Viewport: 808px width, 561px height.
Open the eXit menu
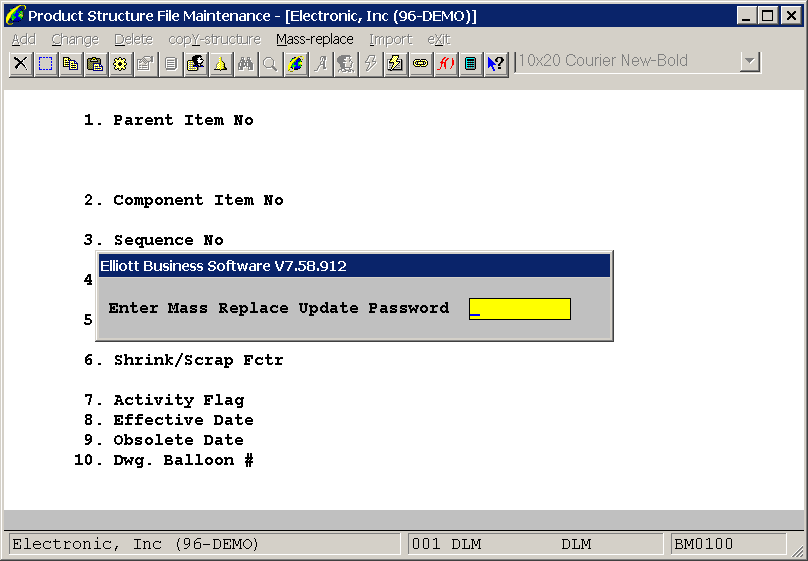439,39
